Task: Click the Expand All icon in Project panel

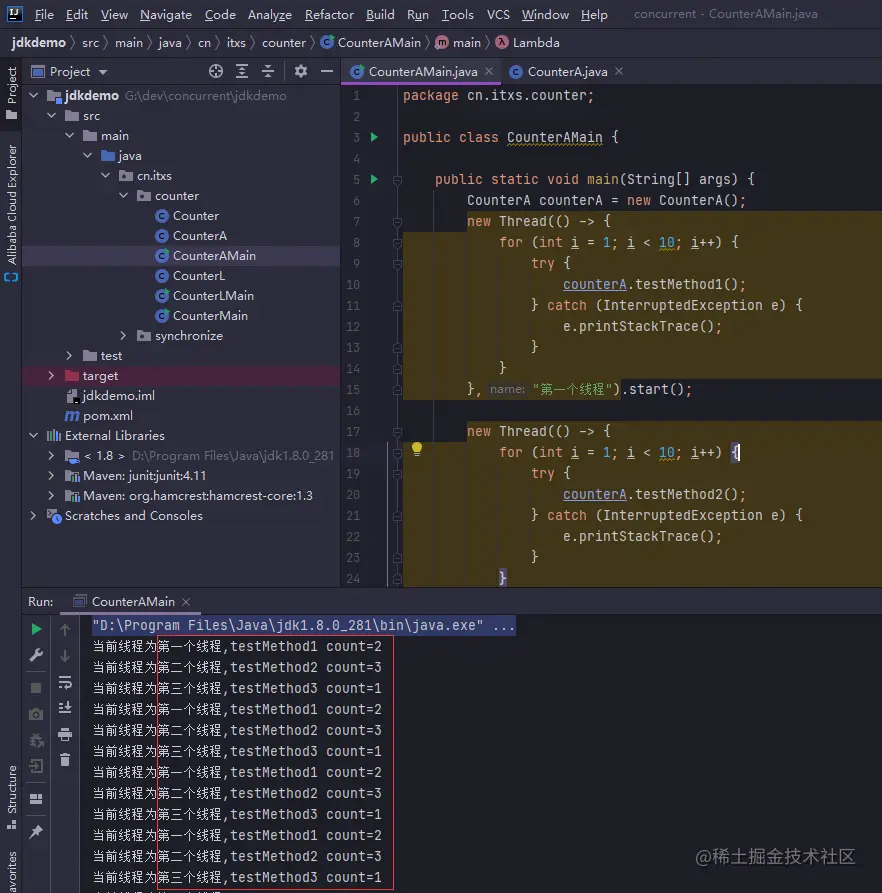Action: click(x=242, y=71)
